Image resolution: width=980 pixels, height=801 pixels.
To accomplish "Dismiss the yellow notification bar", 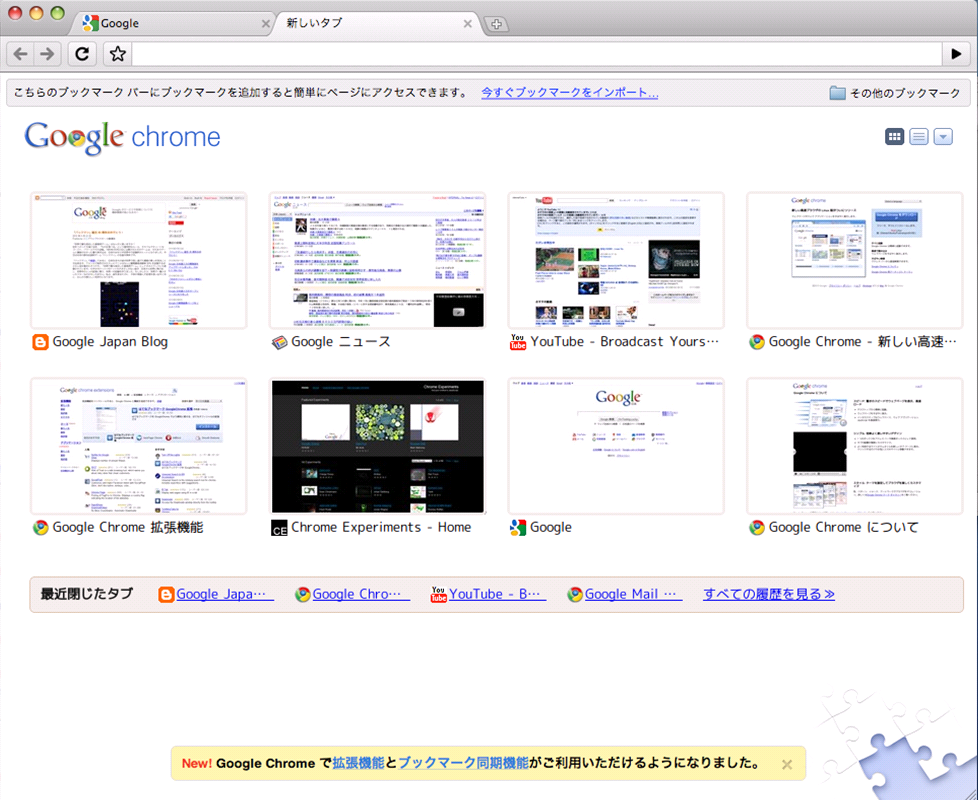I will 786,763.
